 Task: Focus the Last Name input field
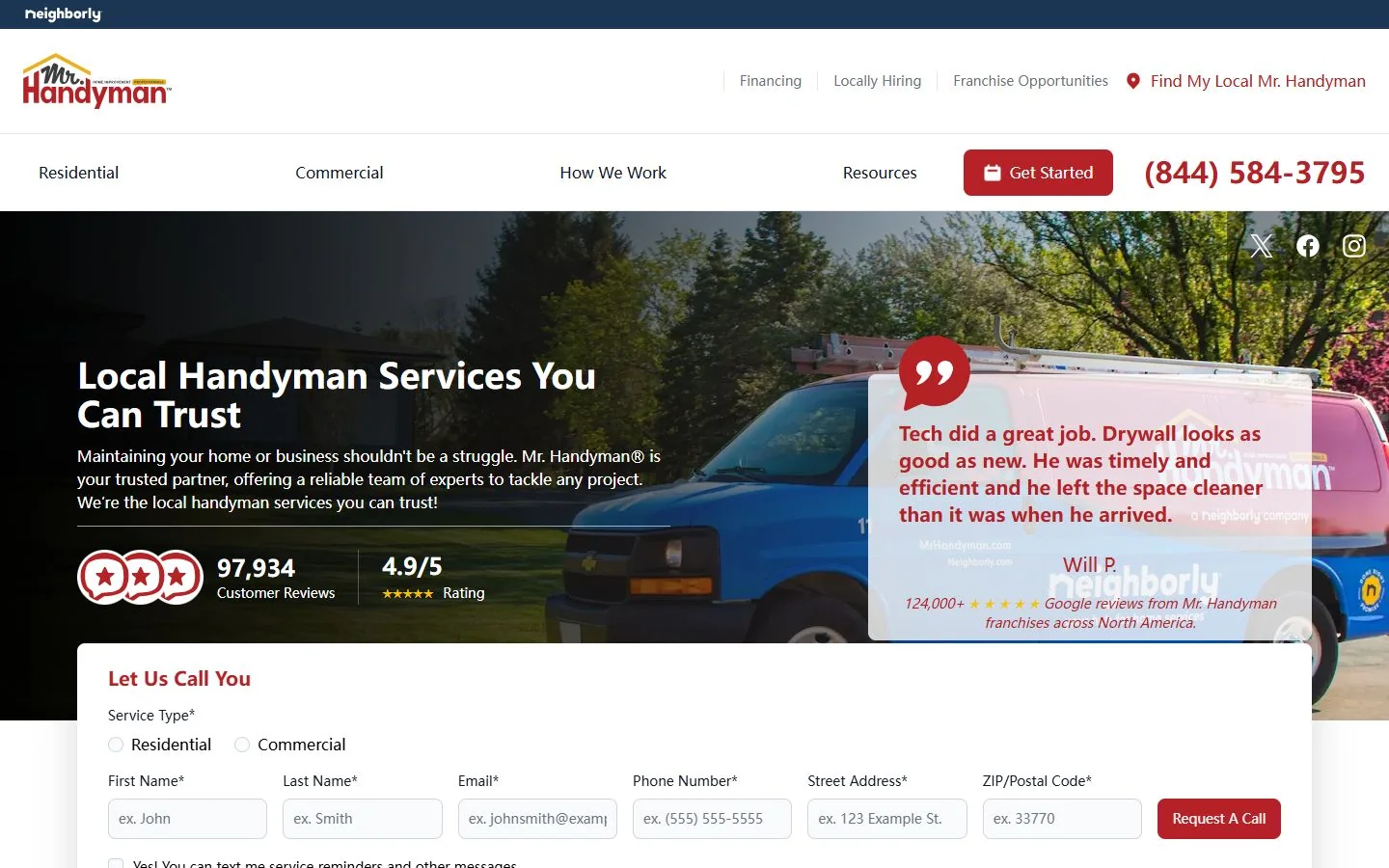363,819
